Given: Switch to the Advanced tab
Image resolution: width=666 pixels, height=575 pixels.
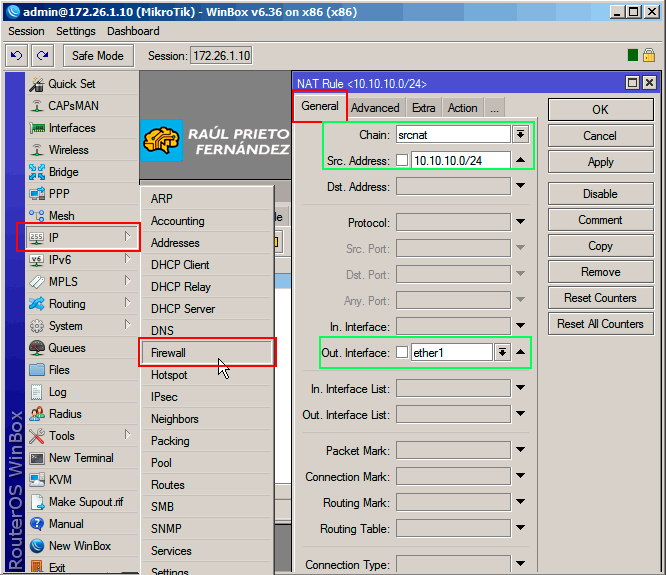Looking at the screenshot, I should coord(375,108).
